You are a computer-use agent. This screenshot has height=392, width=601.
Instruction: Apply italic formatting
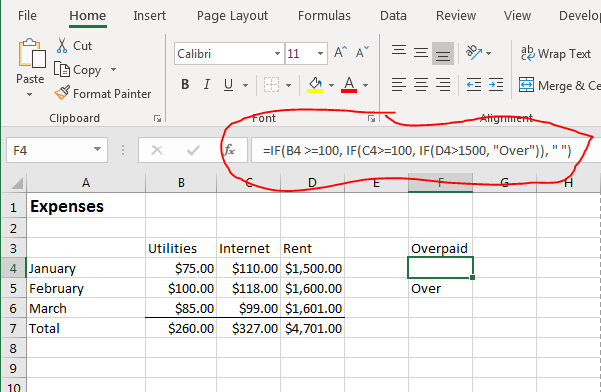pos(207,84)
